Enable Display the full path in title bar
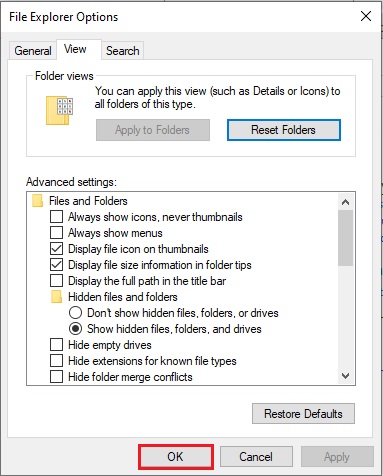Screen dimensions: 383x476 tap(56, 281)
